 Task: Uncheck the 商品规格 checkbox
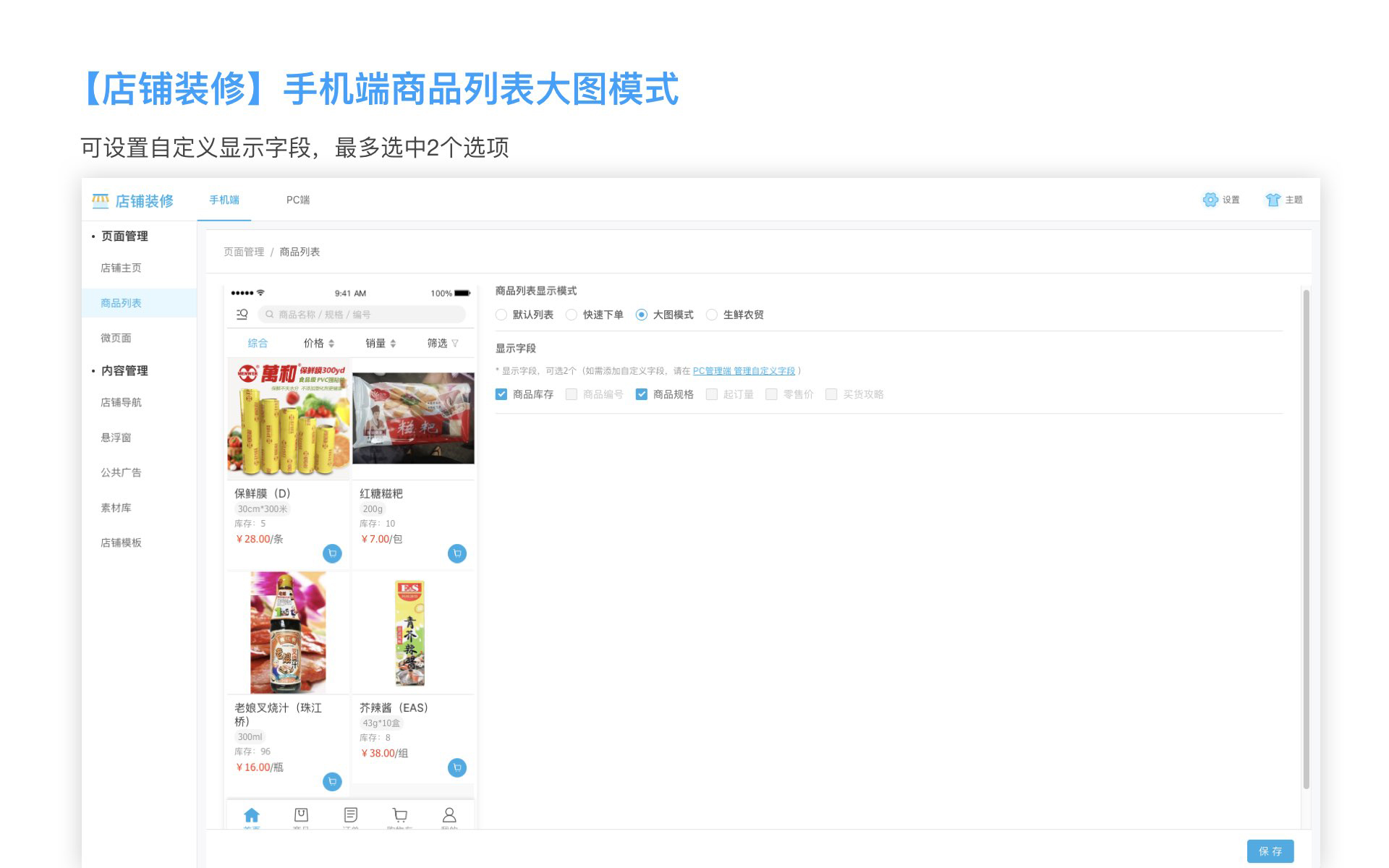click(641, 394)
